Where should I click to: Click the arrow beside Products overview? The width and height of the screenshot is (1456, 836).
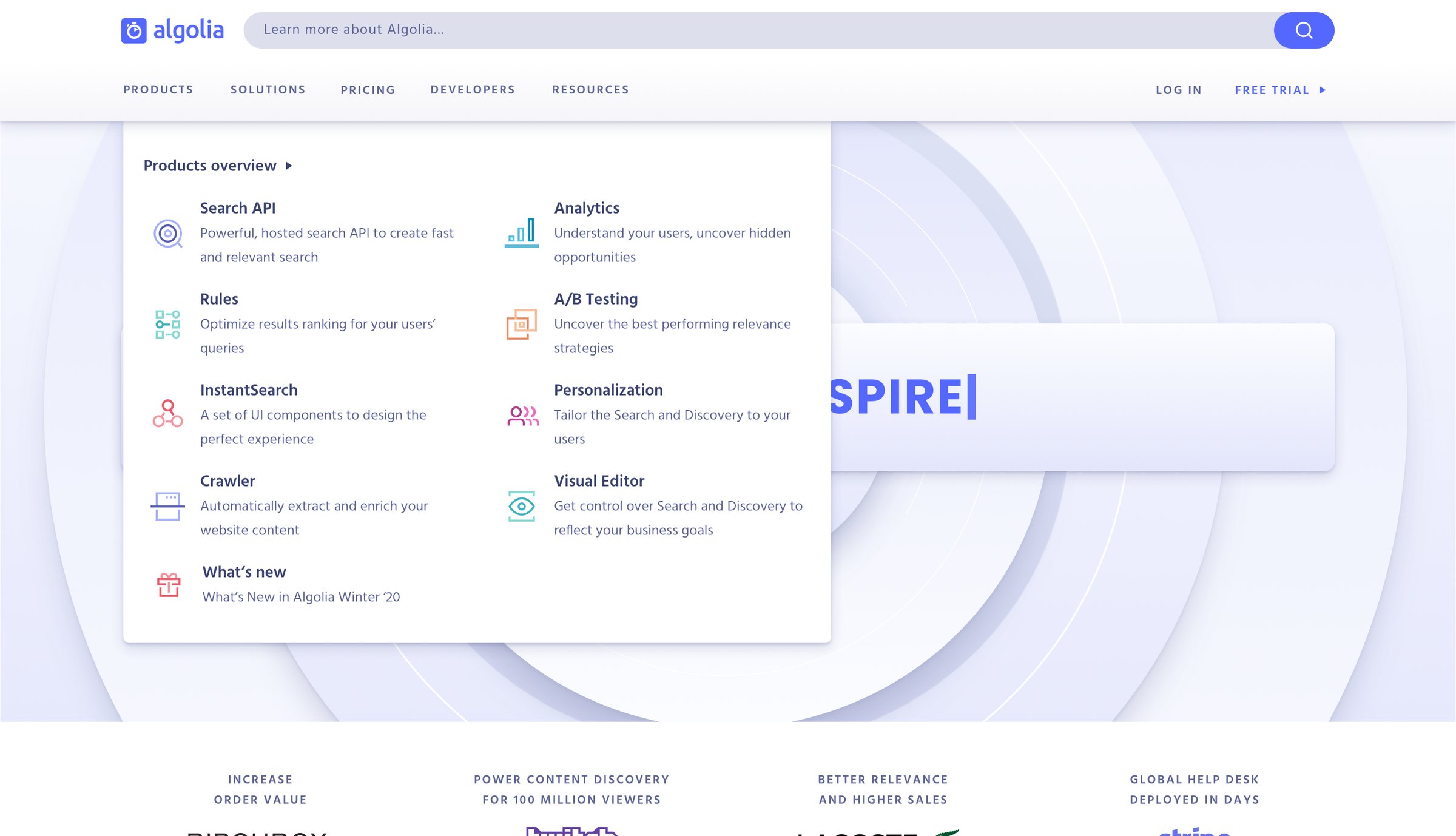(289, 166)
